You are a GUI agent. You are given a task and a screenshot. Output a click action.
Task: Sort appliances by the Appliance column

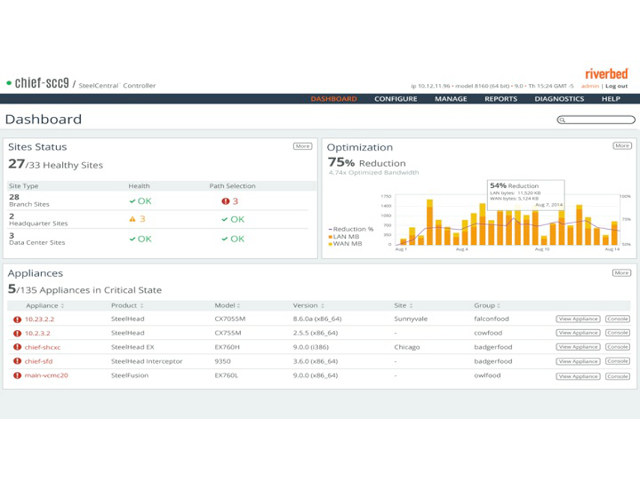44,305
